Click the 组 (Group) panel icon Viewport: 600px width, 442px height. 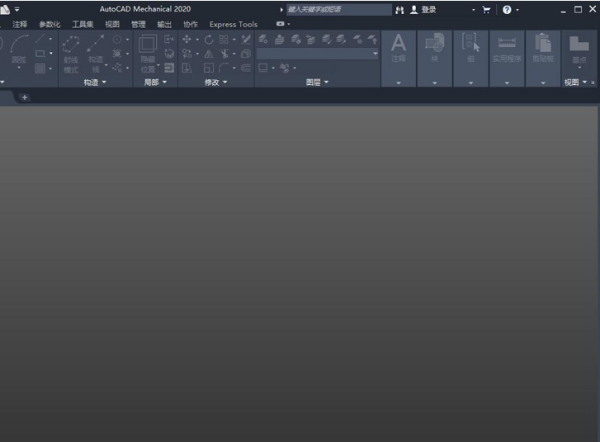(x=470, y=44)
